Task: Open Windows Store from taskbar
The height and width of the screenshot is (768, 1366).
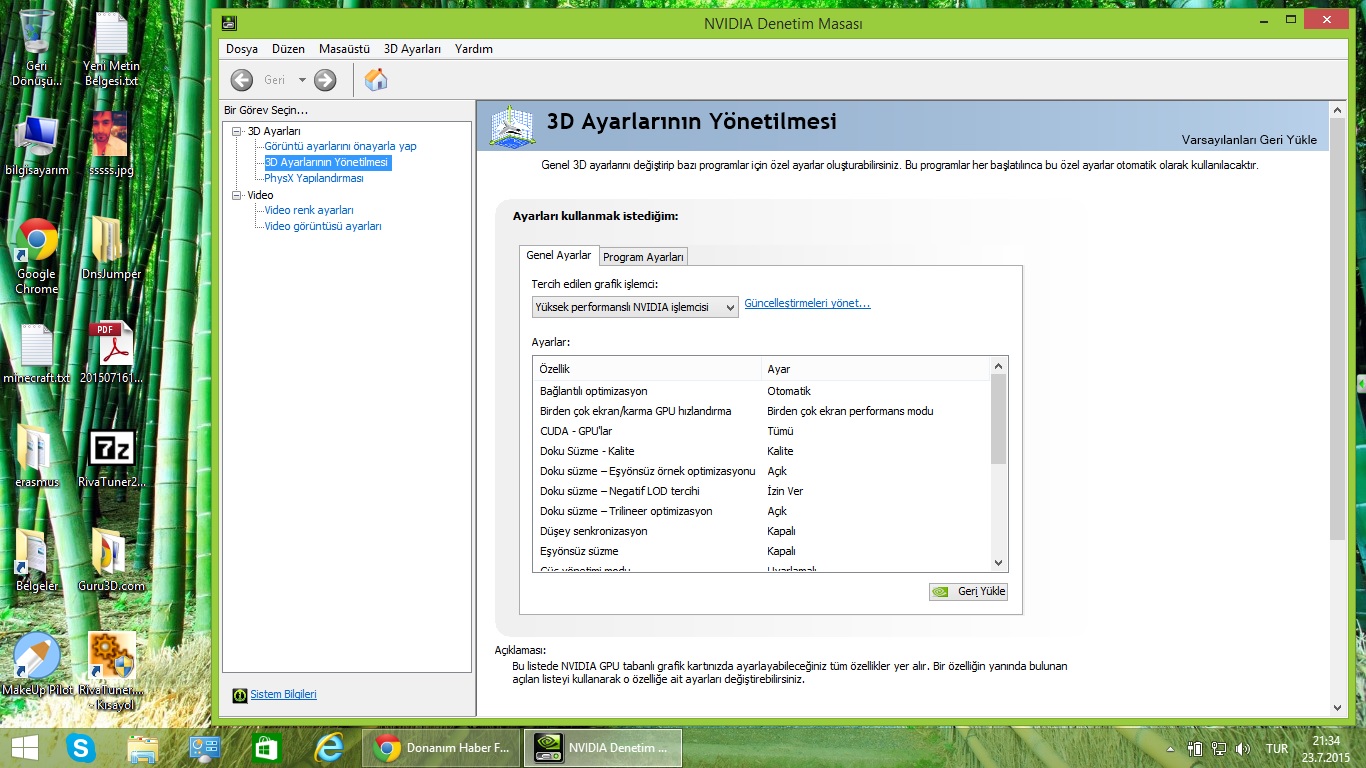Action: point(267,748)
